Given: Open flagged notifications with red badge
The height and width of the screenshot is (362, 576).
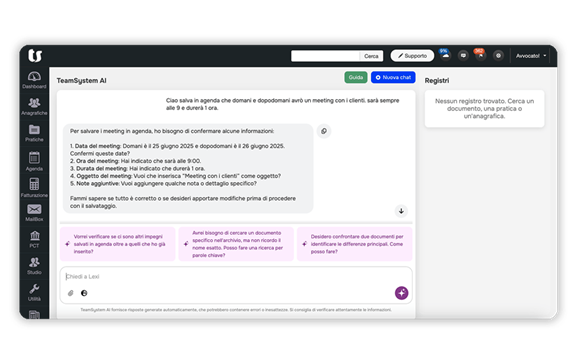Looking at the screenshot, I should pos(480,55).
